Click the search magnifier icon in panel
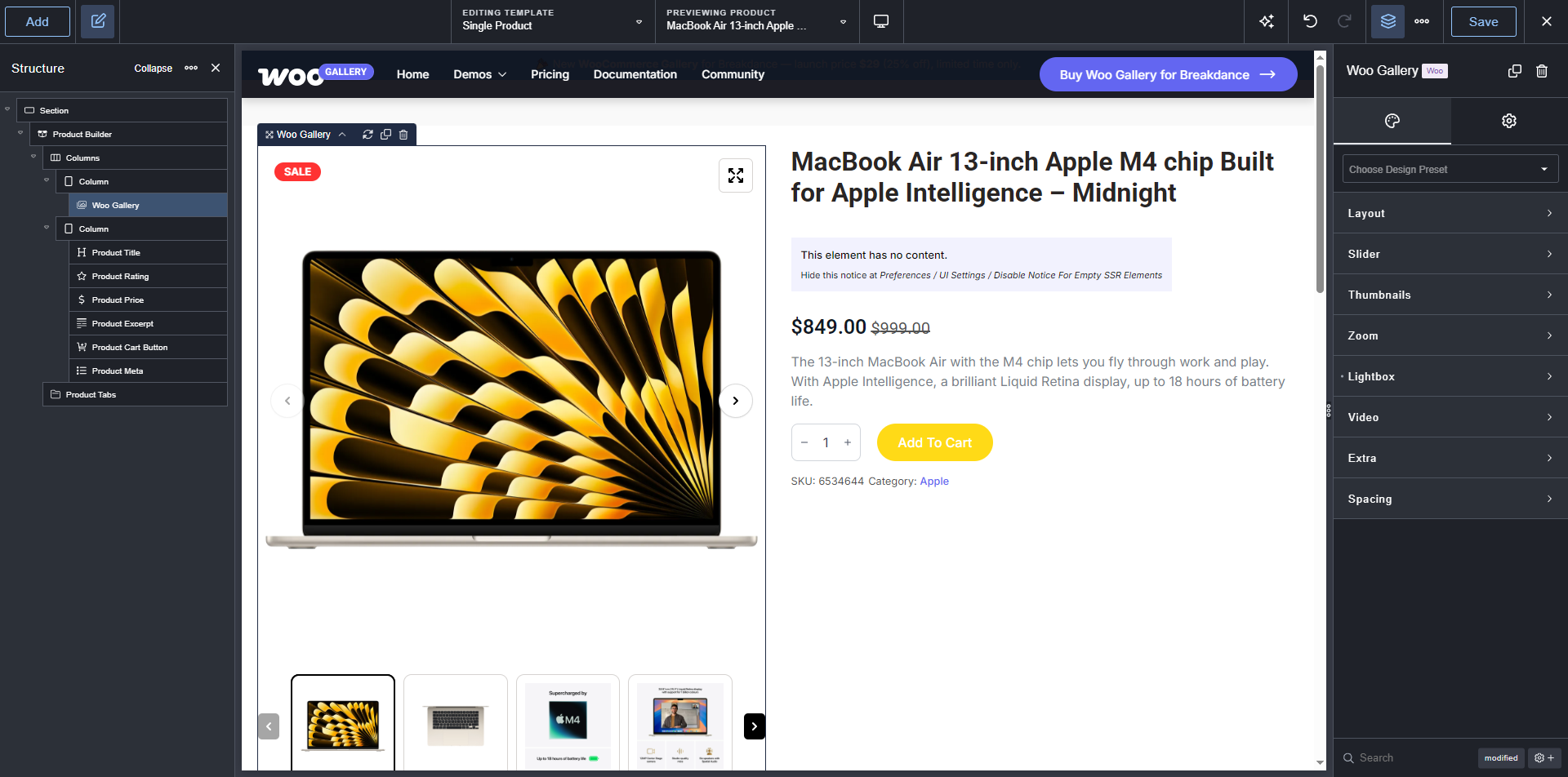The width and height of the screenshot is (1568, 777). pos(1349,758)
